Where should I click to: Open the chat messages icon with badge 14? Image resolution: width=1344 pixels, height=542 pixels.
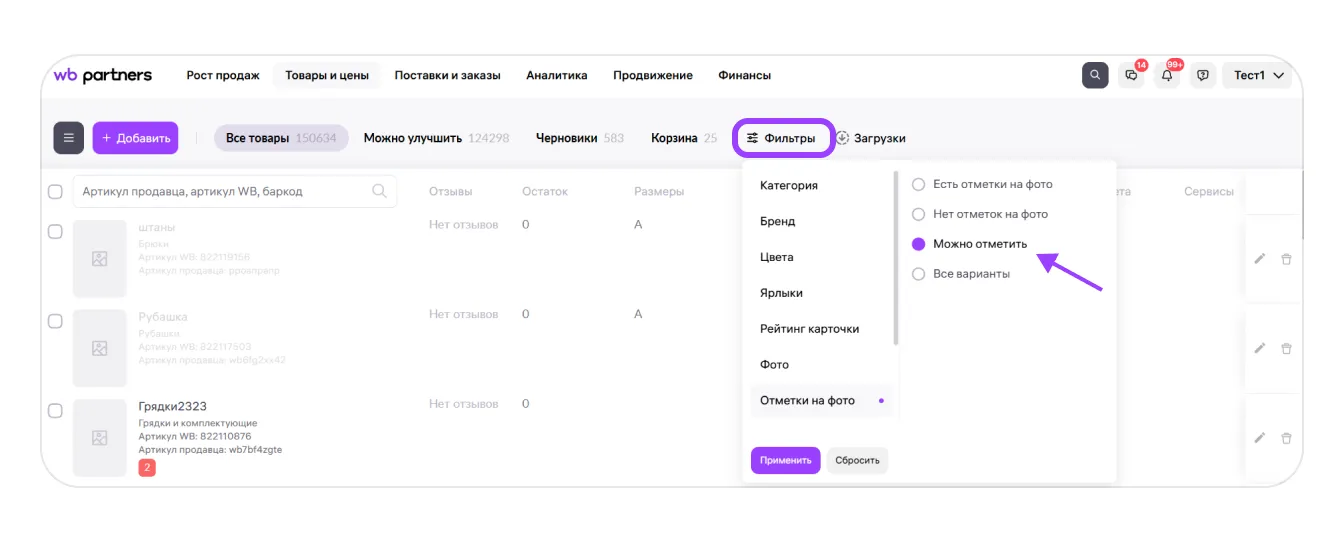[1131, 75]
